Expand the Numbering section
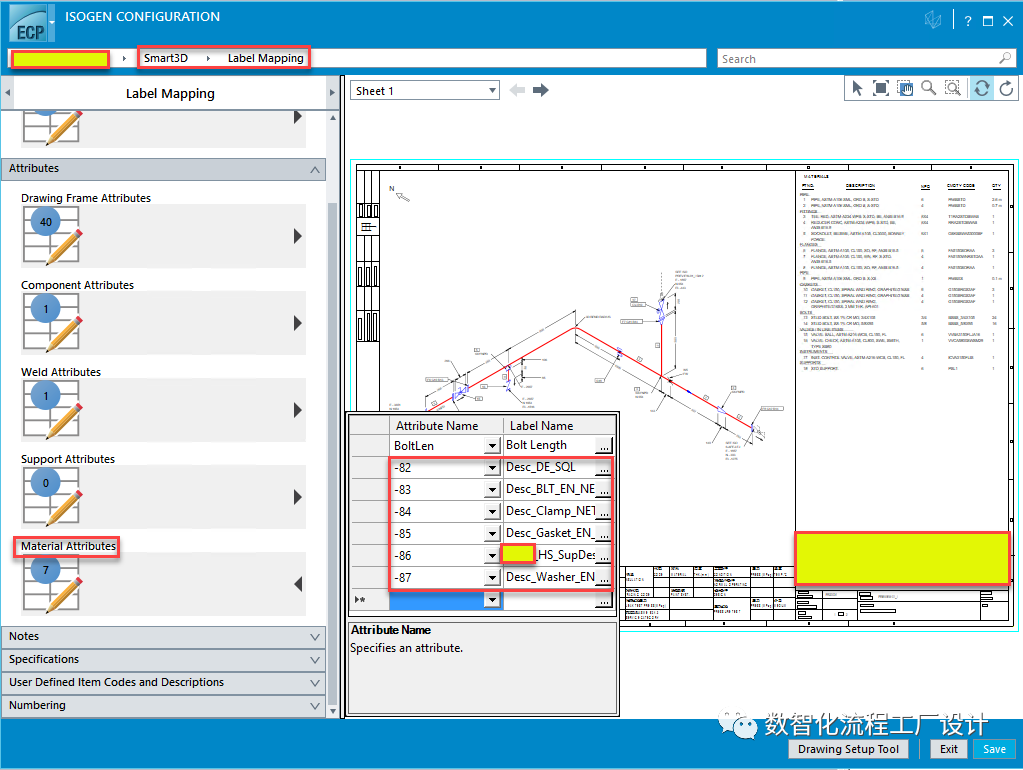1023x770 pixels. coord(315,706)
